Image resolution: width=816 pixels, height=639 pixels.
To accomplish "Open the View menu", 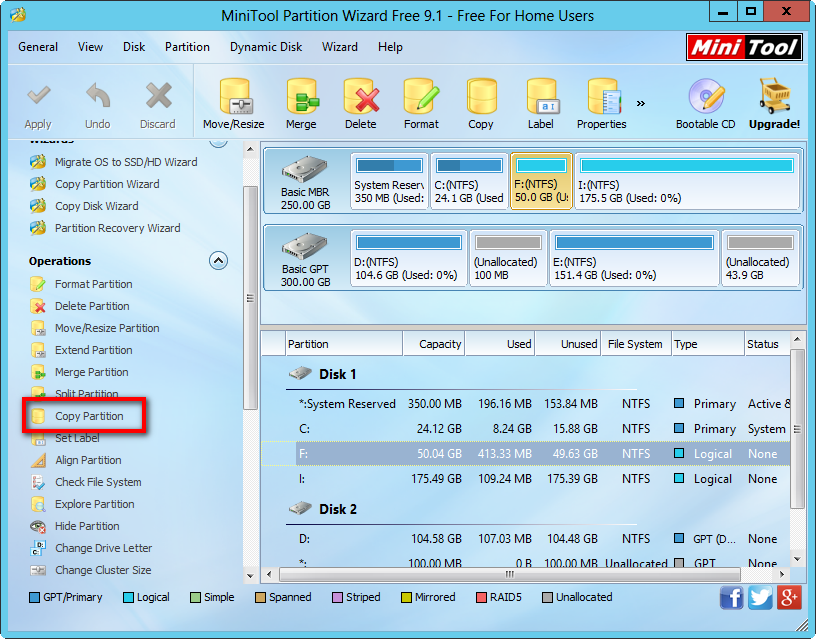I will tap(91, 47).
